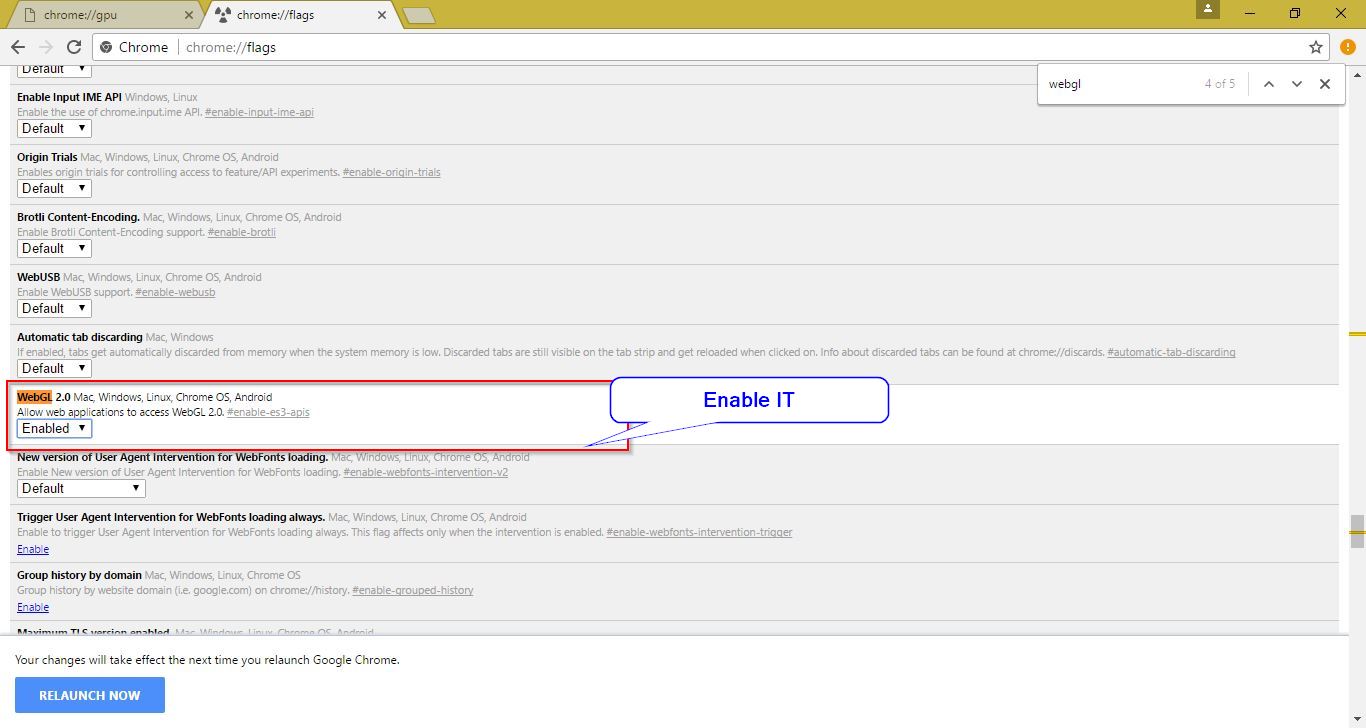This screenshot has width=1366, height=728.
Task: Open the orange Chrome update alert icon
Action: point(1347,47)
